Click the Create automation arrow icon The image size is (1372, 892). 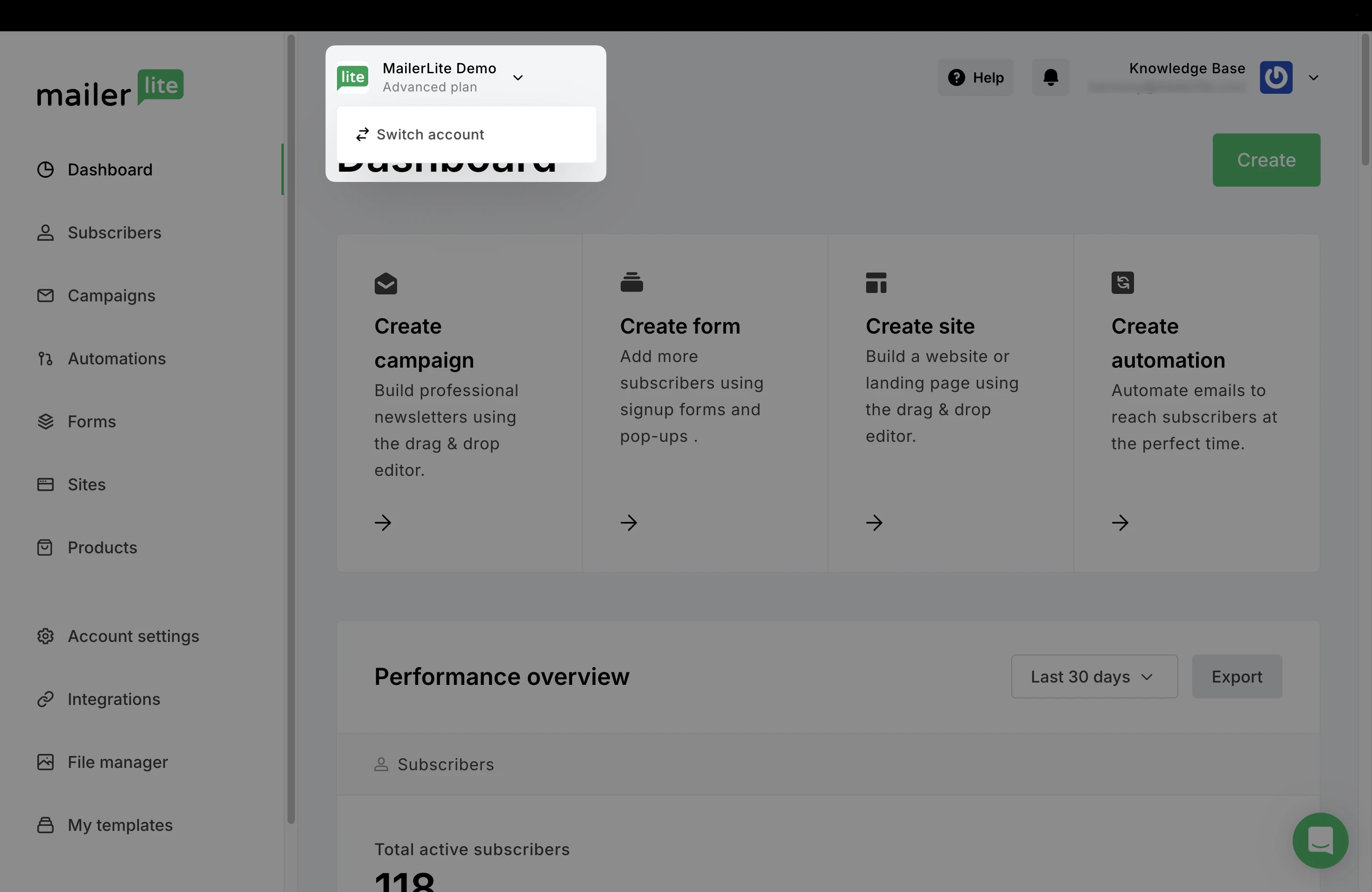[x=1120, y=523]
